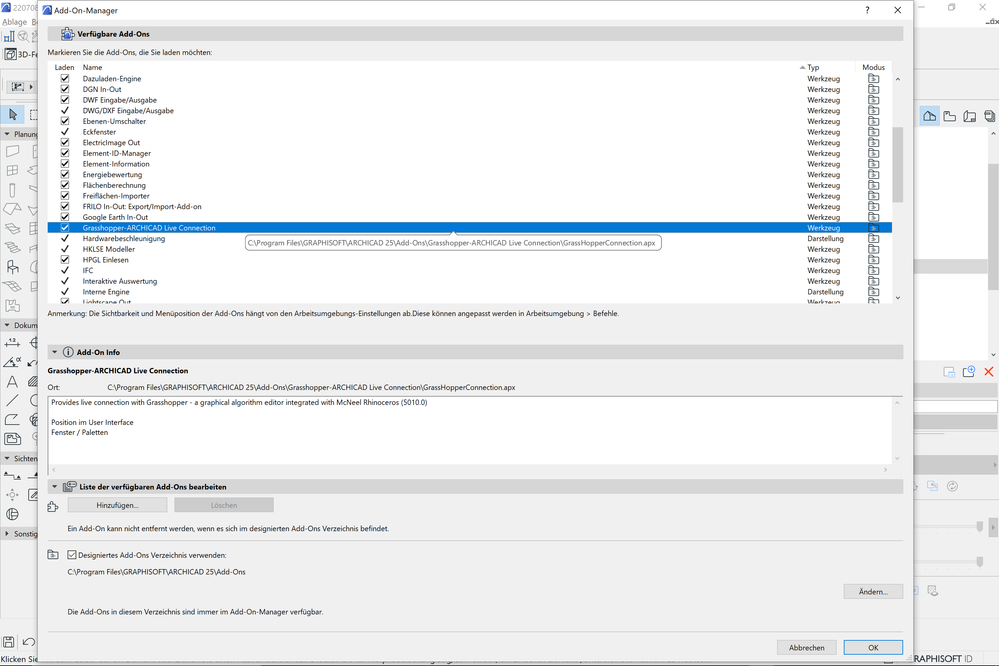This screenshot has width=999, height=666.
Task: Select the Column tool in the toolbox
Action: click(x=12, y=190)
